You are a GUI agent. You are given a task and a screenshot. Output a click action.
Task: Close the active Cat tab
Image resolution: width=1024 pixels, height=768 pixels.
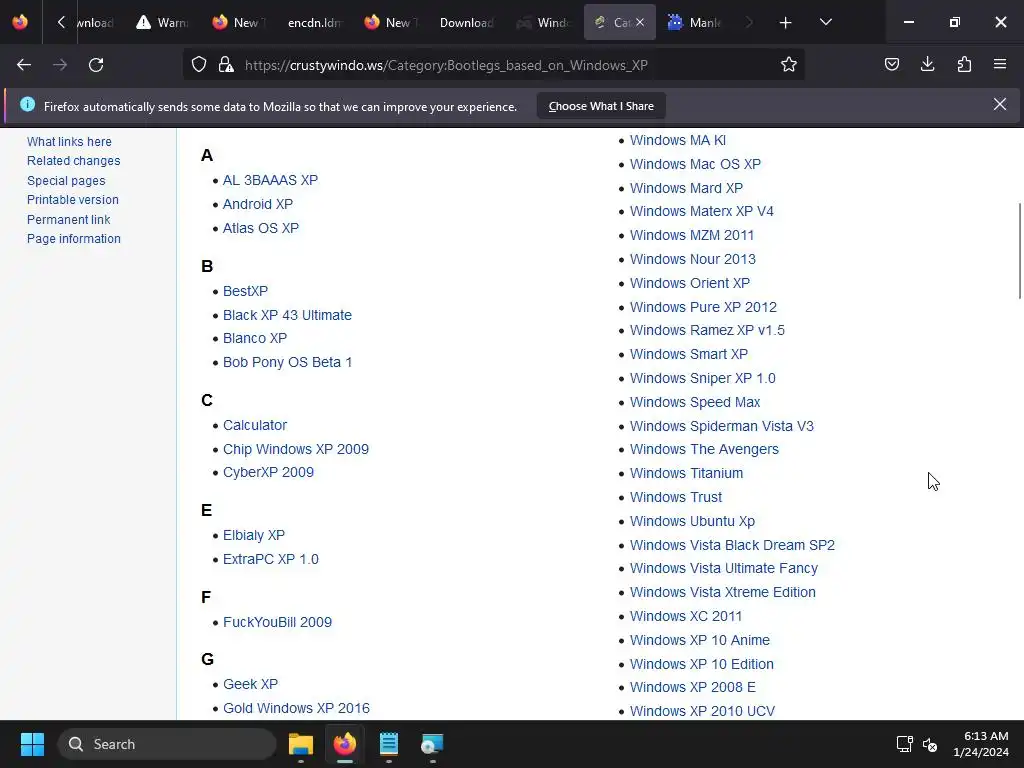pos(640,22)
